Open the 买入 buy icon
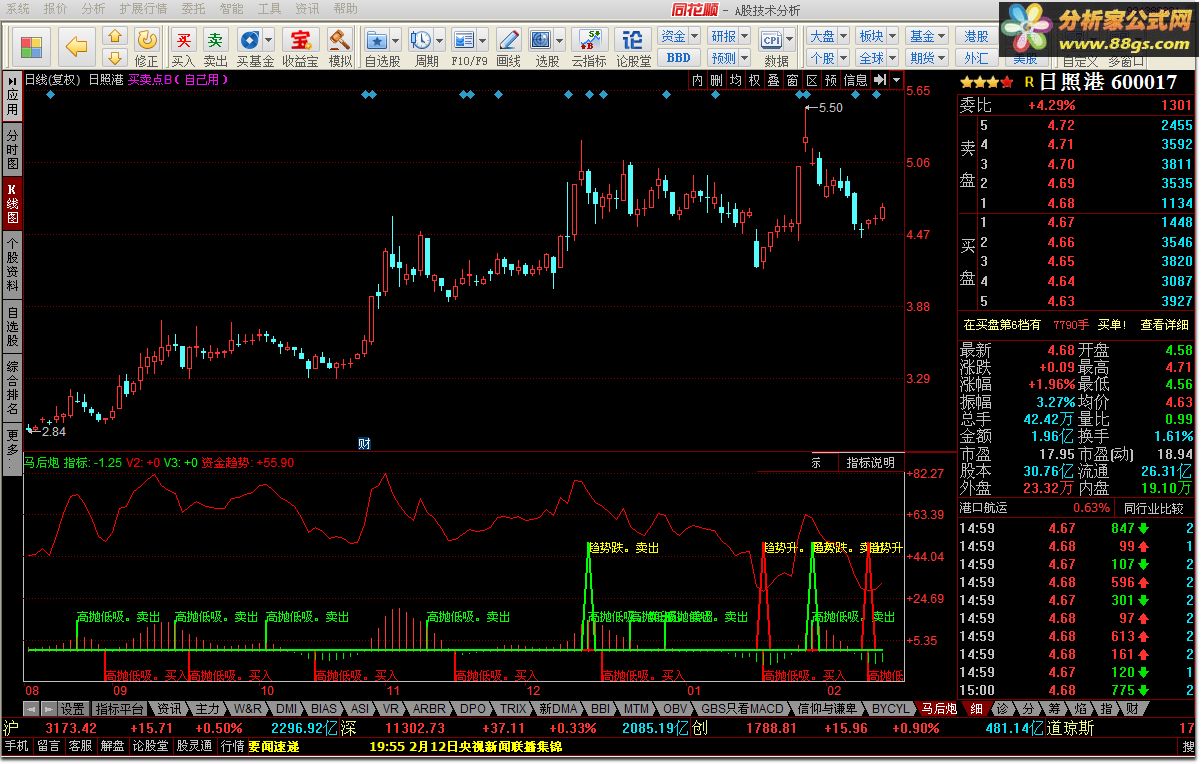This screenshot has width=1201, height=764. click(183, 46)
